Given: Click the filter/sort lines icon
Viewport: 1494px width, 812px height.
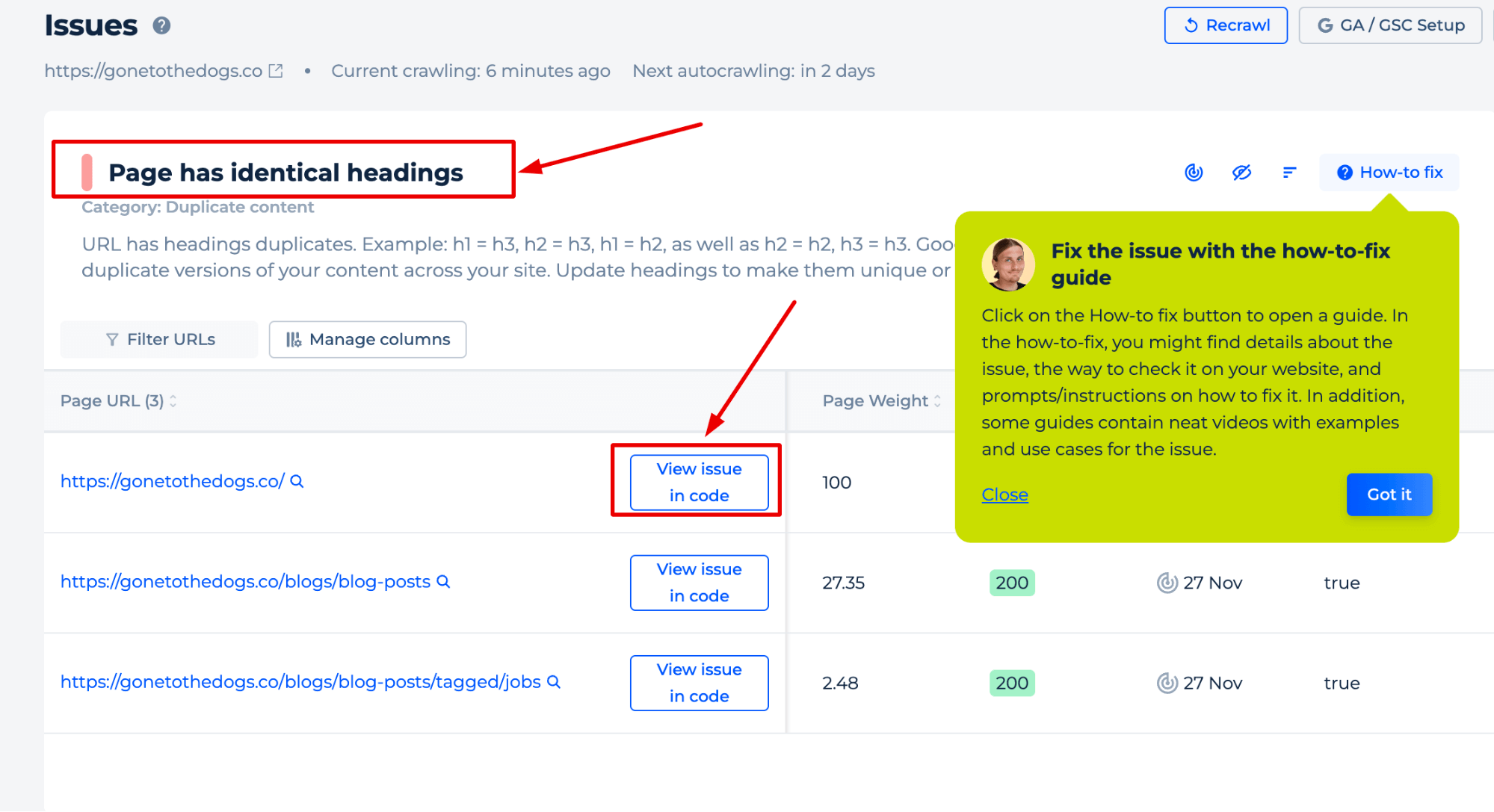Looking at the screenshot, I should pyautogui.click(x=1289, y=171).
